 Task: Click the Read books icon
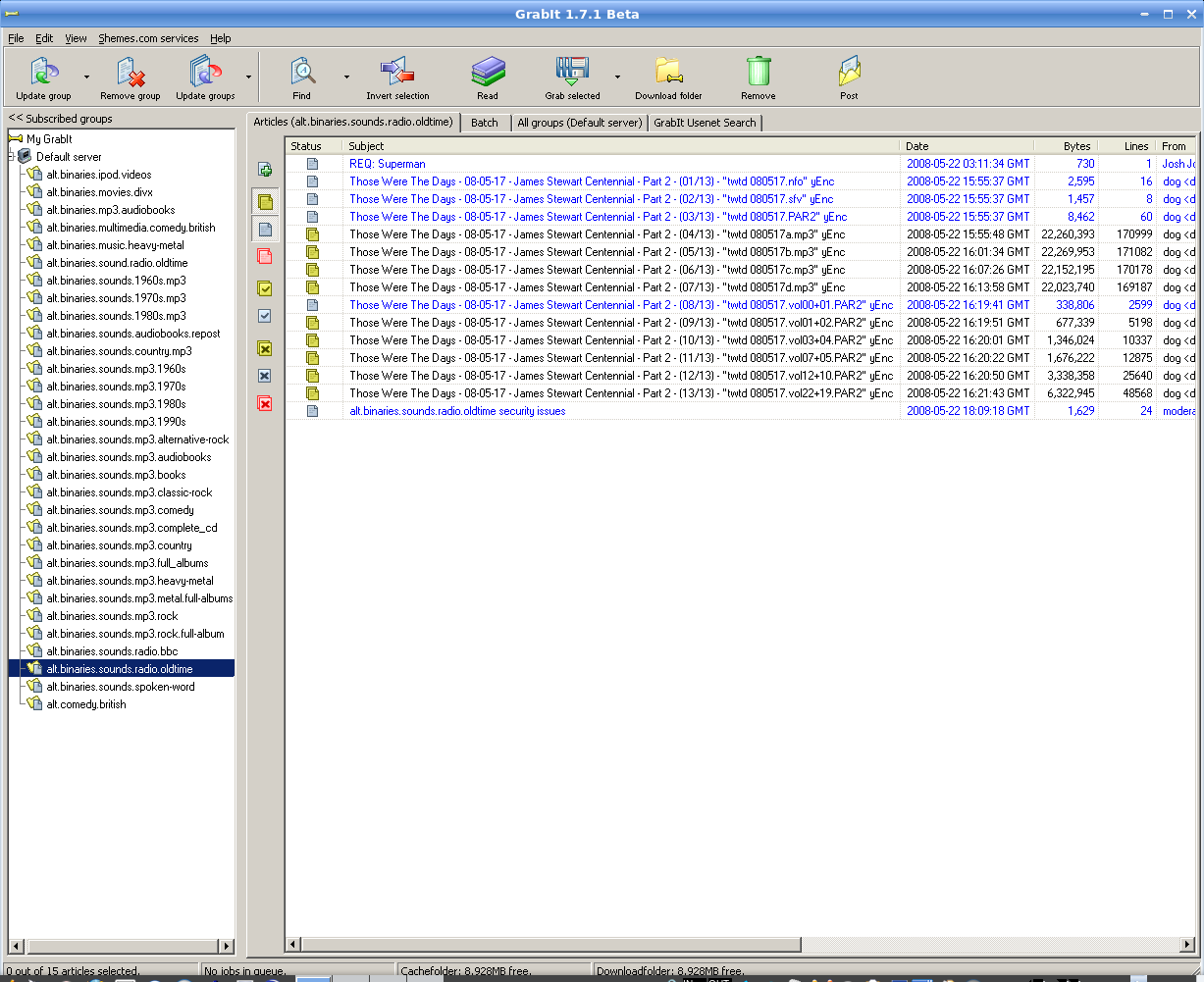click(x=488, y=72)
